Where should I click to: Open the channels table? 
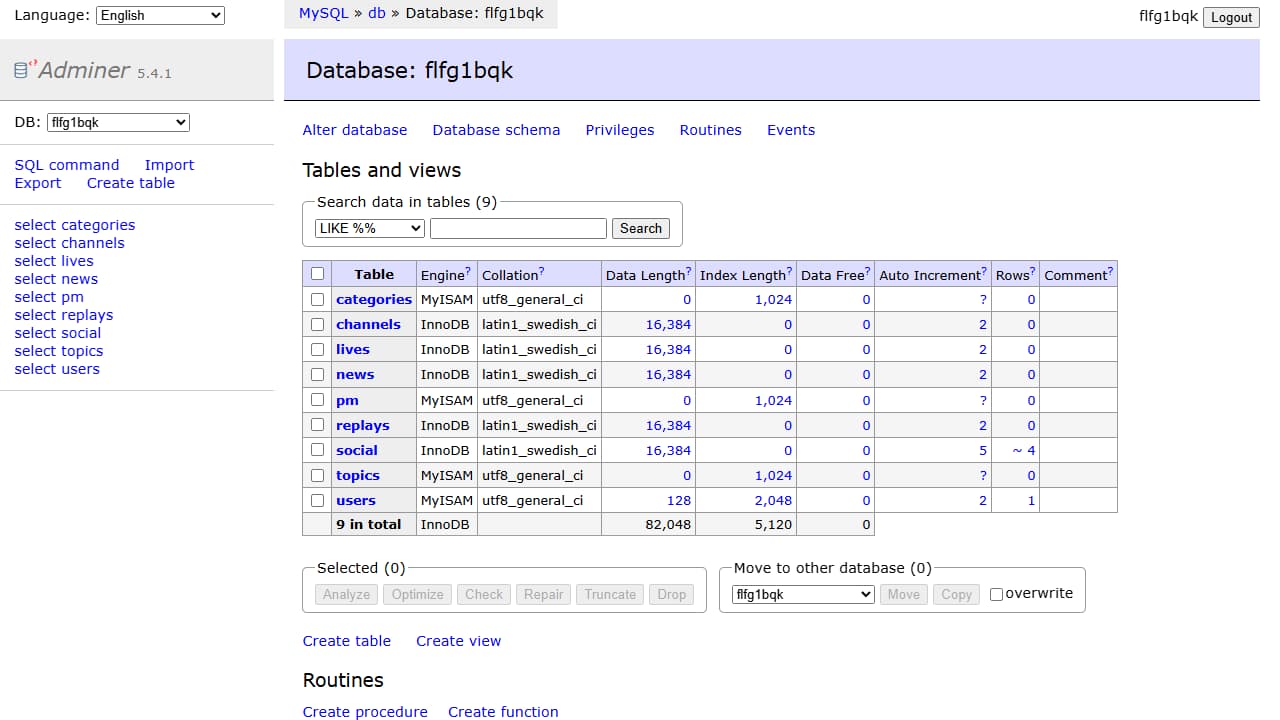point(368,324)
